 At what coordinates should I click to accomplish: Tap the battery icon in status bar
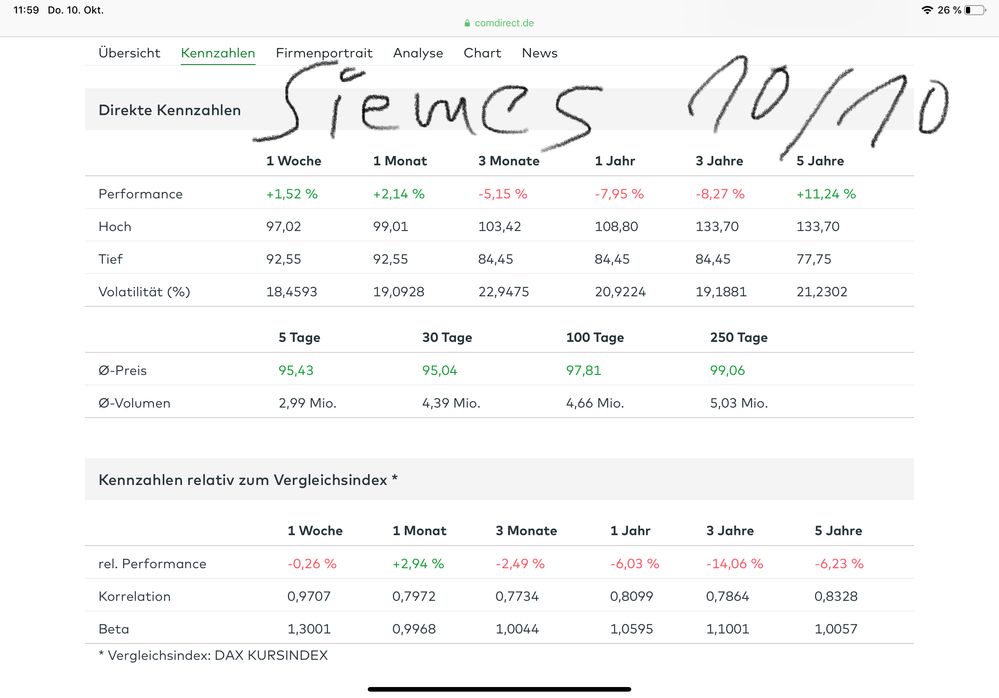pyautogui.click(x=975, y=10)
